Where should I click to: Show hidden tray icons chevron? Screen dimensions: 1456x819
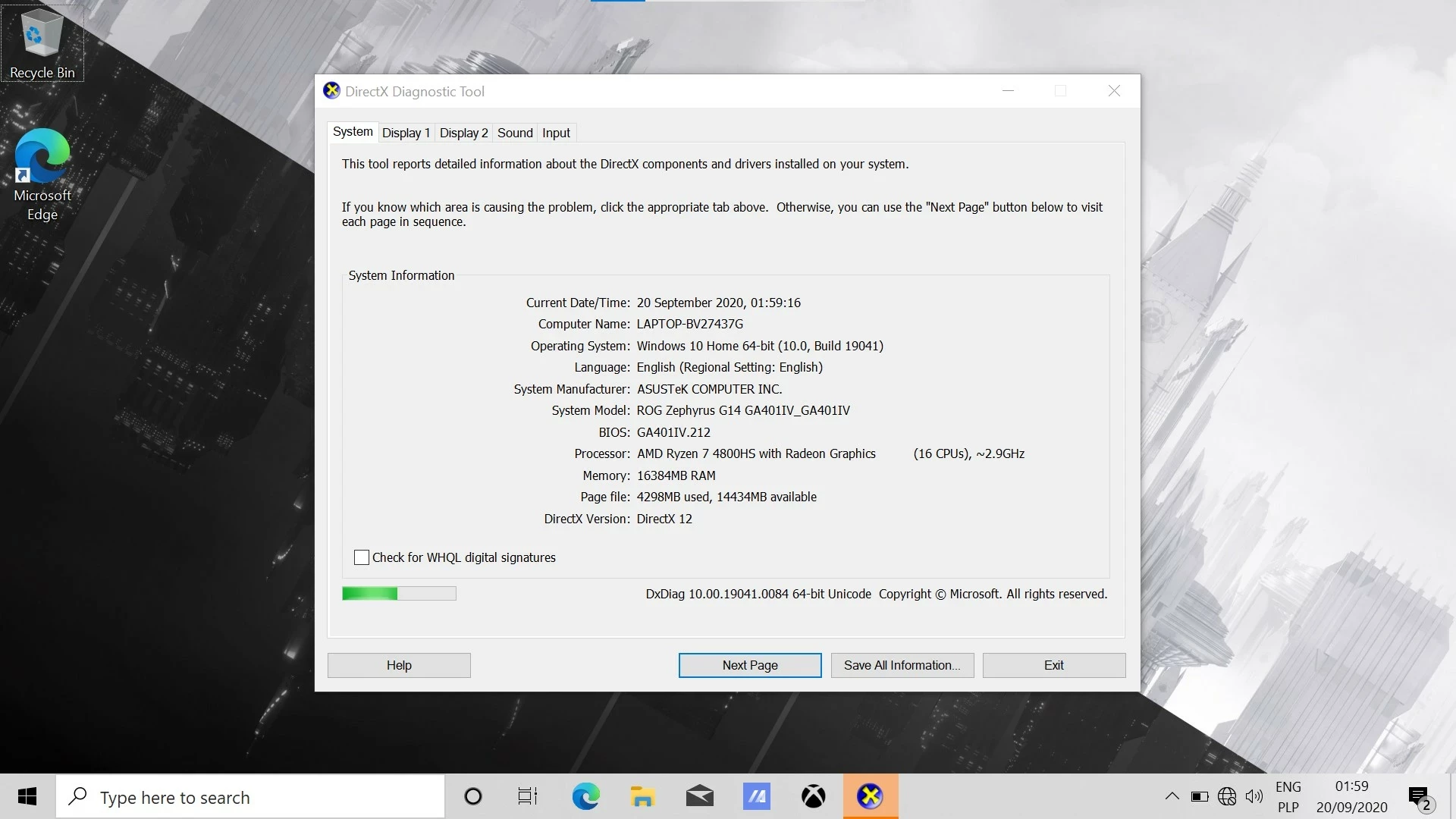1172,797
